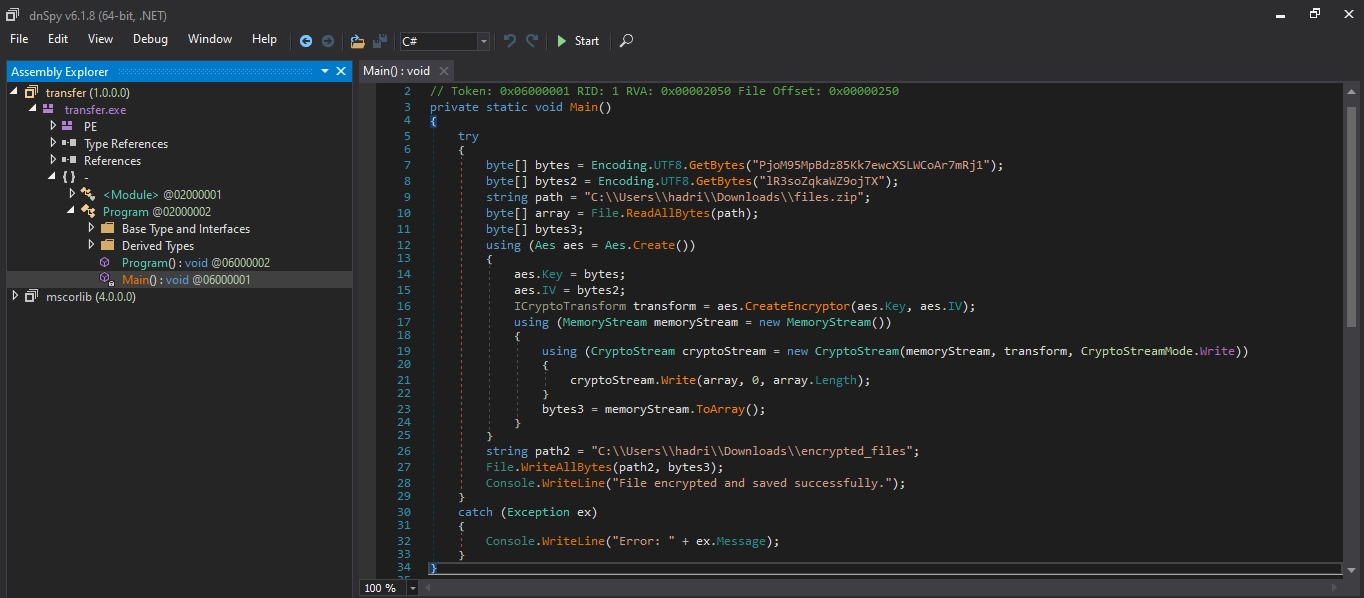Click the Undo toolbar icon
This screenshot has height=598, width=1364.
(x=510, y=41)
